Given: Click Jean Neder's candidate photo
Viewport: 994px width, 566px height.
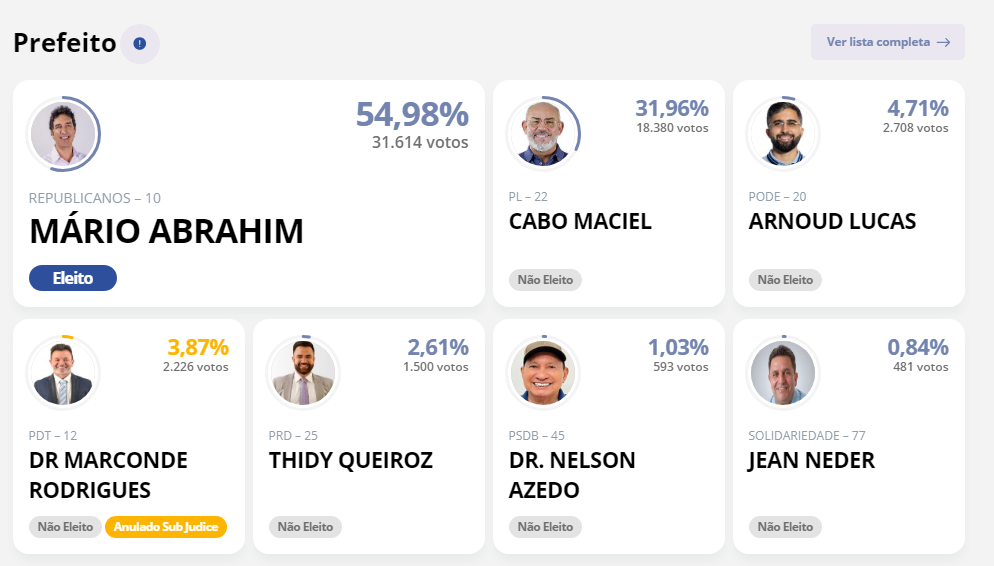Looking at the screenshot, I should pyautogui.click(x=782, y=373).
